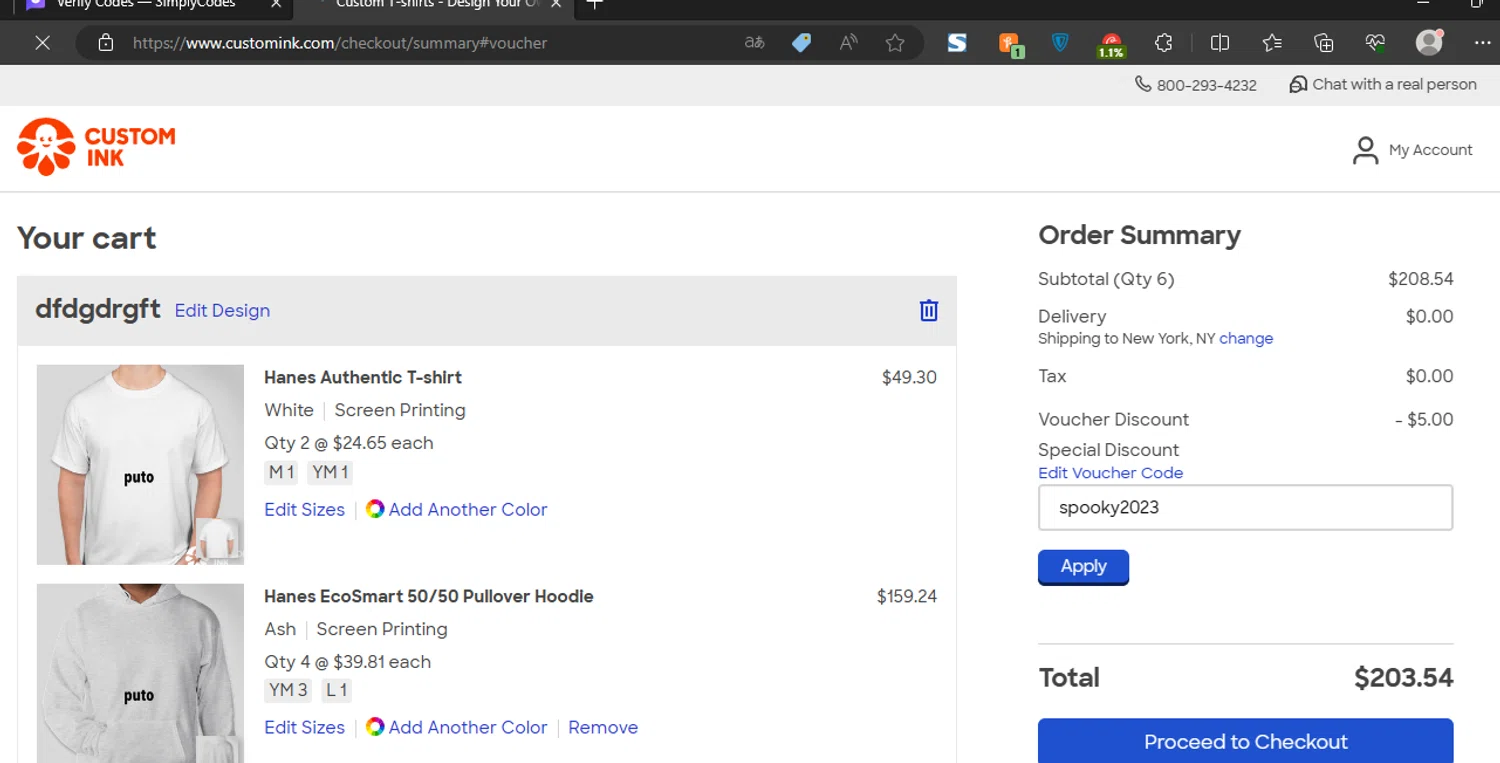Image resolution: width=1500 pixels, height=763 pixels.
Task: Open the ash hoodie product thumbnail
Action: (x=140, y=673)
